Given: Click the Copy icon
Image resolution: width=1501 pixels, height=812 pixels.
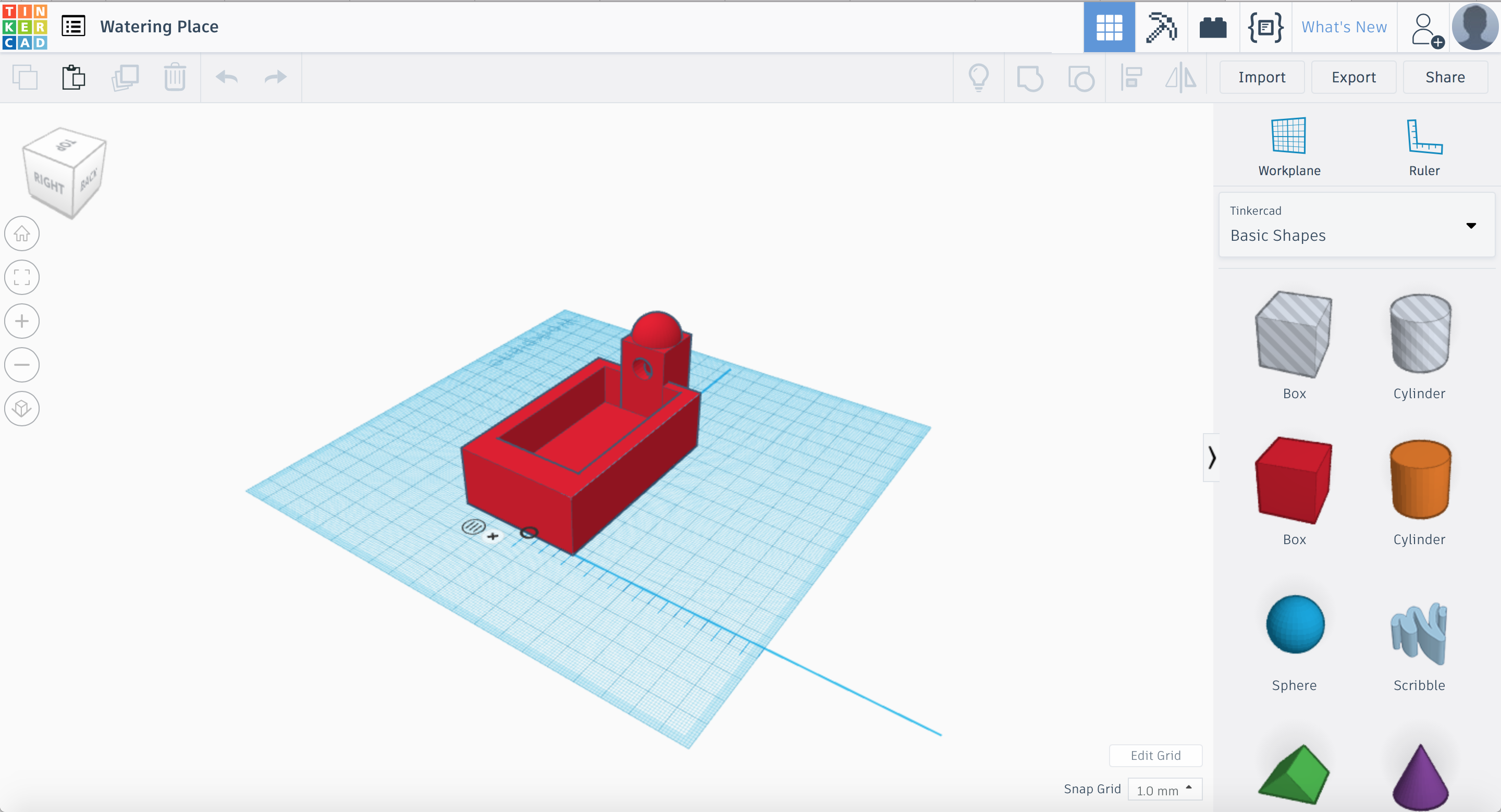Looking at the screenshot, I should [24, 78].
